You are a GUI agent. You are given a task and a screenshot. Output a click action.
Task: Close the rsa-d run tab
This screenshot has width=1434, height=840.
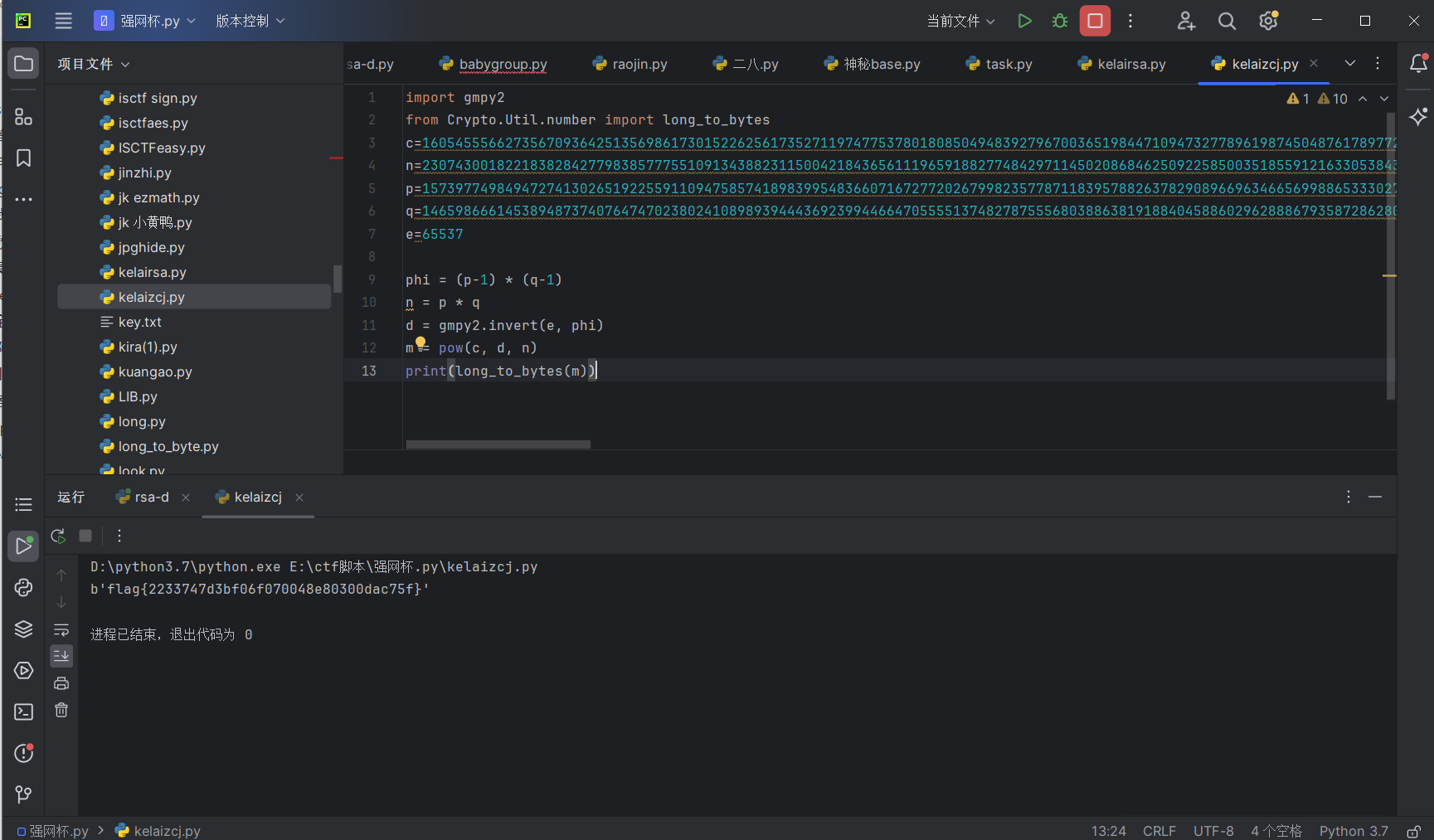pos(186,498)
